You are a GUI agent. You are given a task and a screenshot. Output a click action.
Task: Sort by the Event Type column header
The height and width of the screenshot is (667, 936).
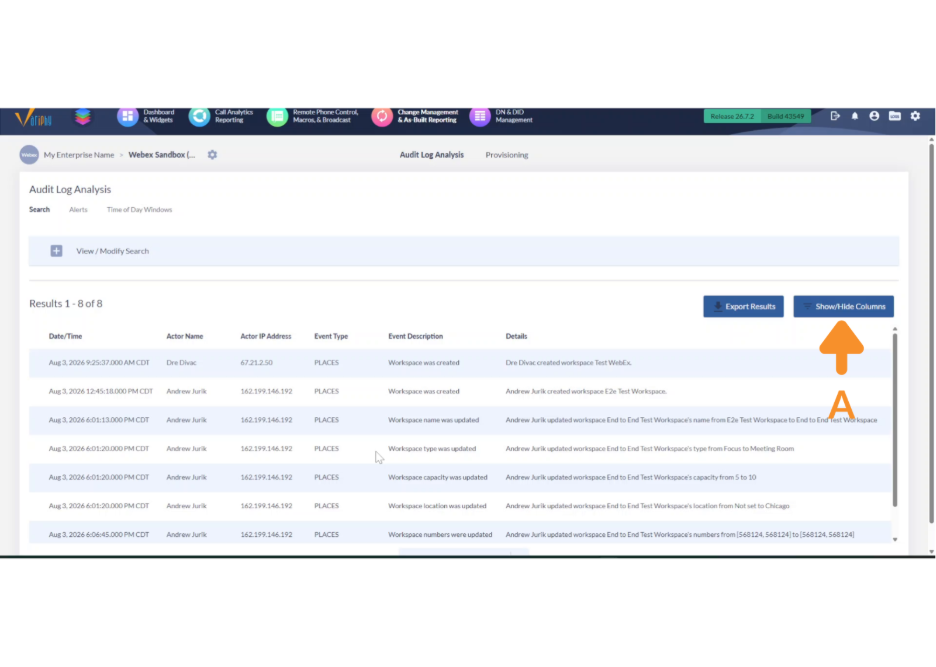331,336
